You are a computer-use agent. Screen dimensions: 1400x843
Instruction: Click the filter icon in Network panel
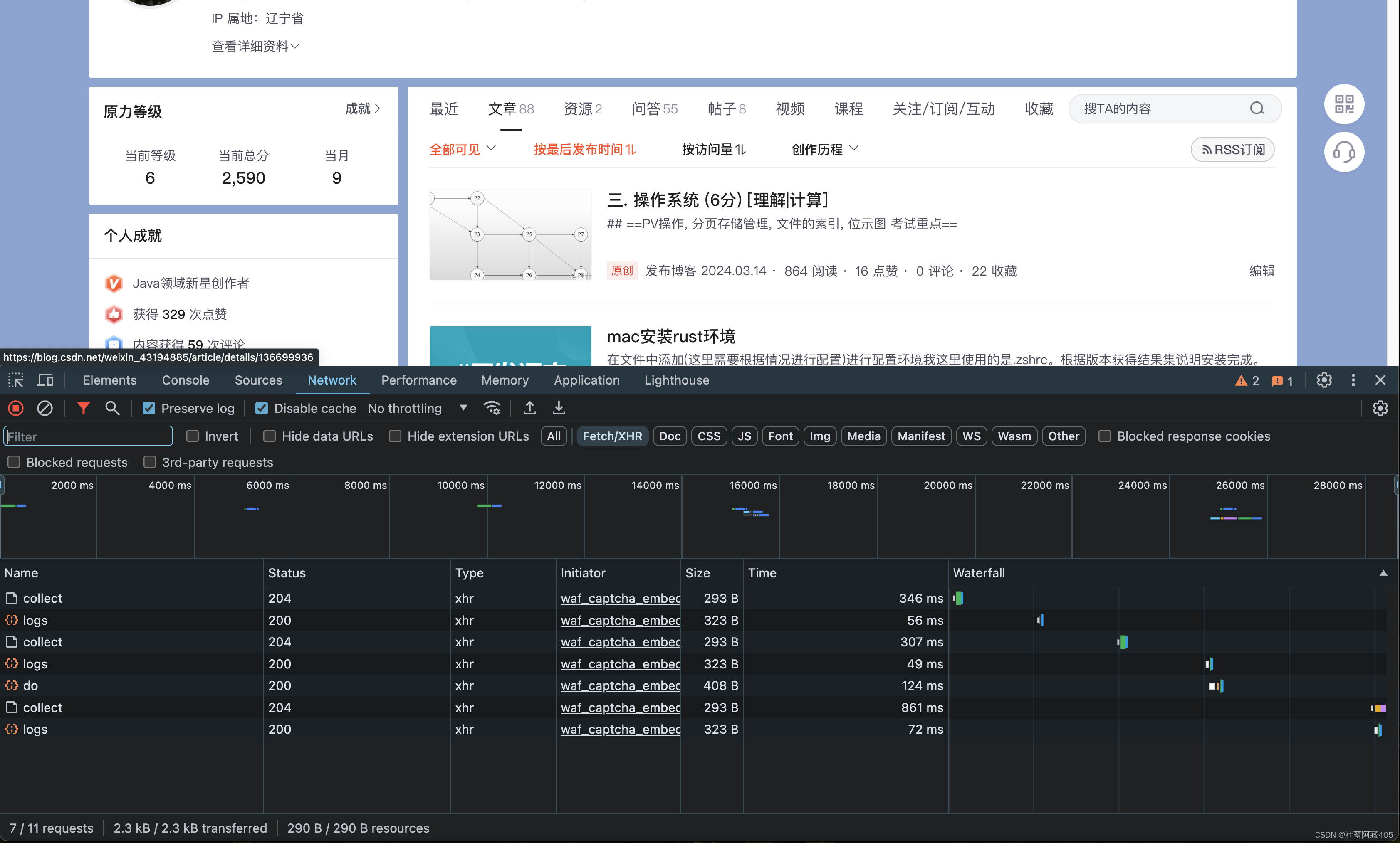click(83, 408)
